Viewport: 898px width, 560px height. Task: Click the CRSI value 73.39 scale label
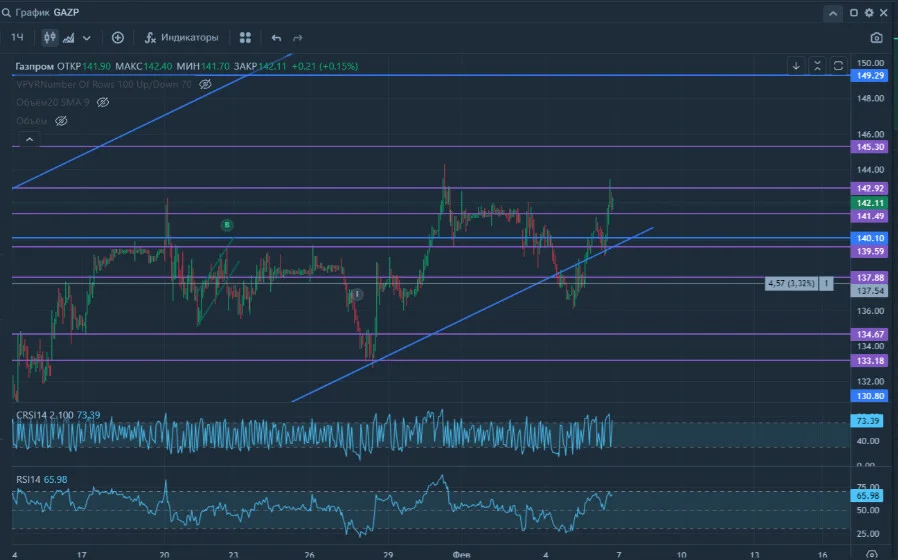click(868, 421)
